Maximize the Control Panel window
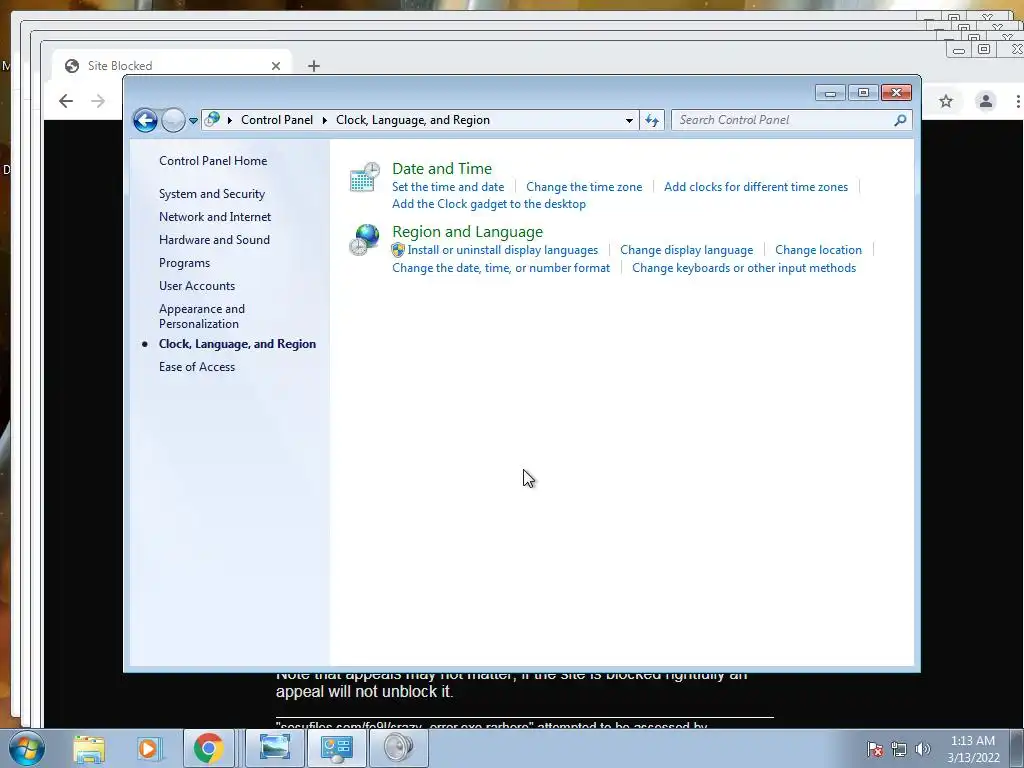 tap(863, 93)
